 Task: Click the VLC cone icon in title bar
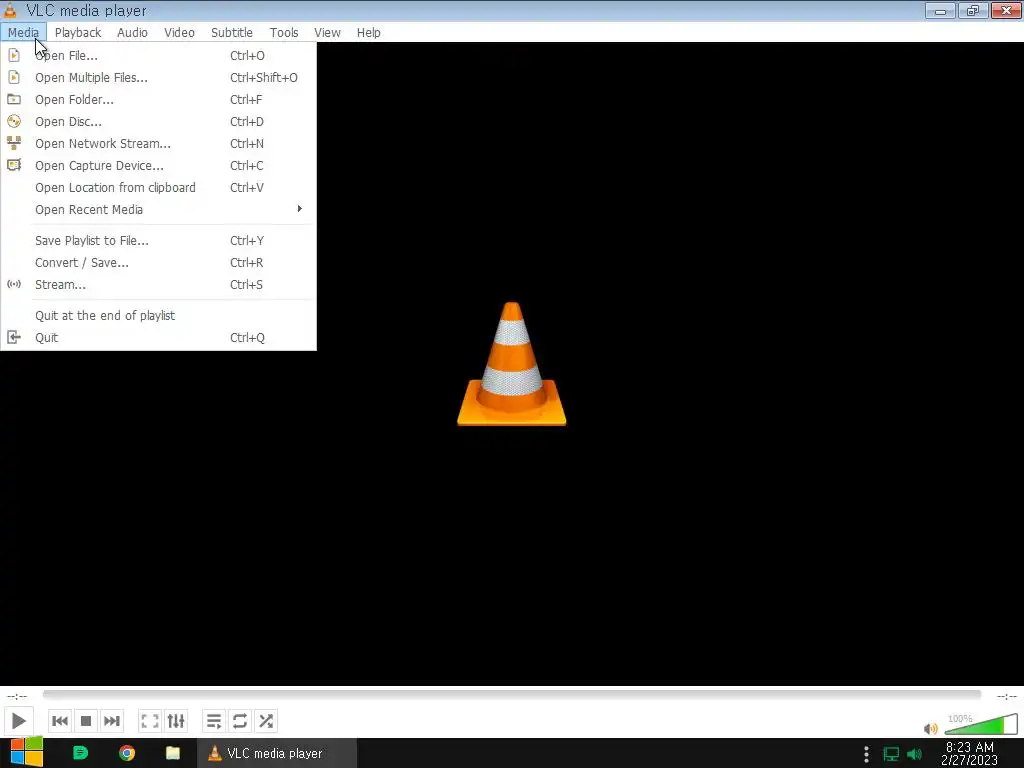[x=10, y=10]
